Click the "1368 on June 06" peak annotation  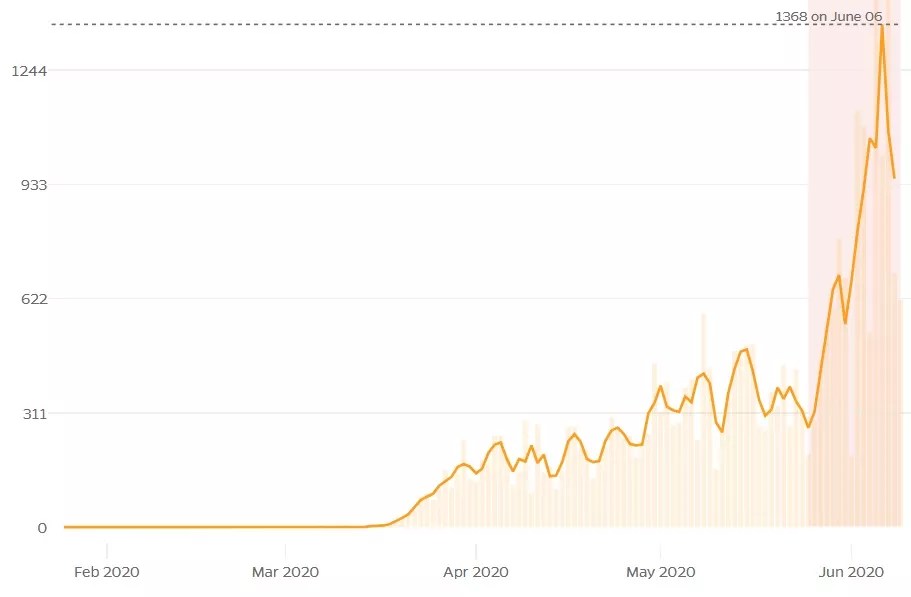tap(828, 16)
